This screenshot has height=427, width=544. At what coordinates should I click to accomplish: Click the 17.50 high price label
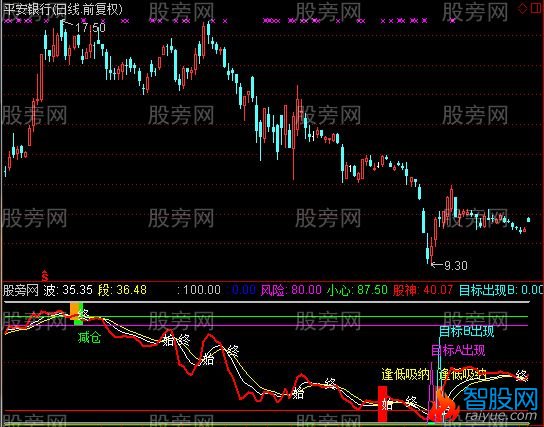pos(90,28)
